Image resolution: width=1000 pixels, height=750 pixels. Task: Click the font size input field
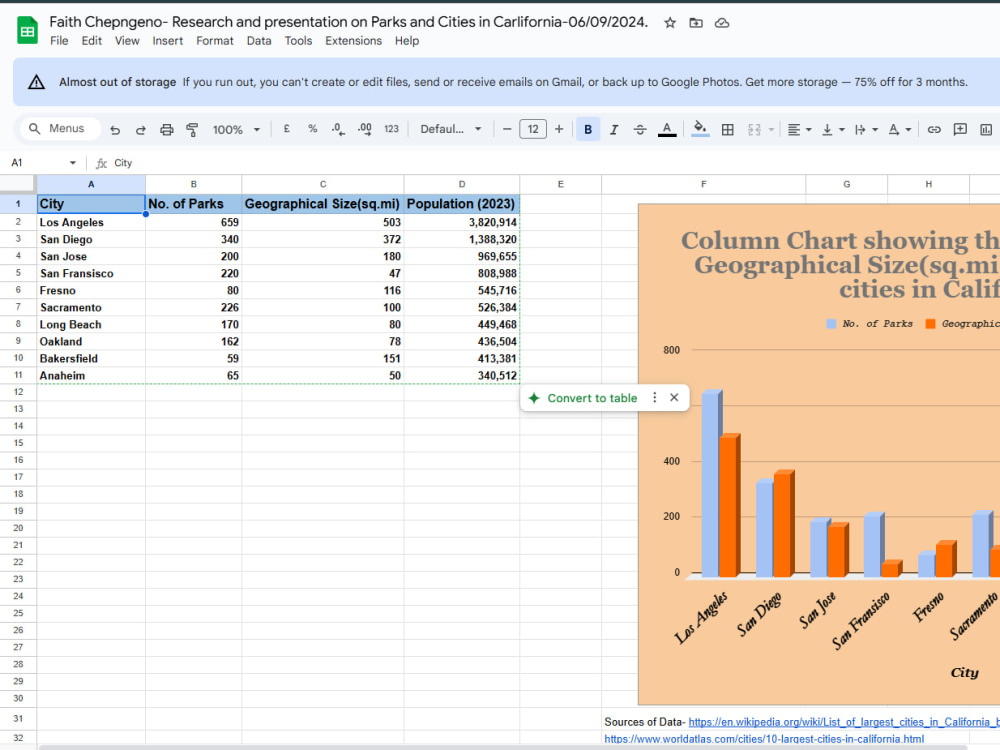click(x=533, y=129)
